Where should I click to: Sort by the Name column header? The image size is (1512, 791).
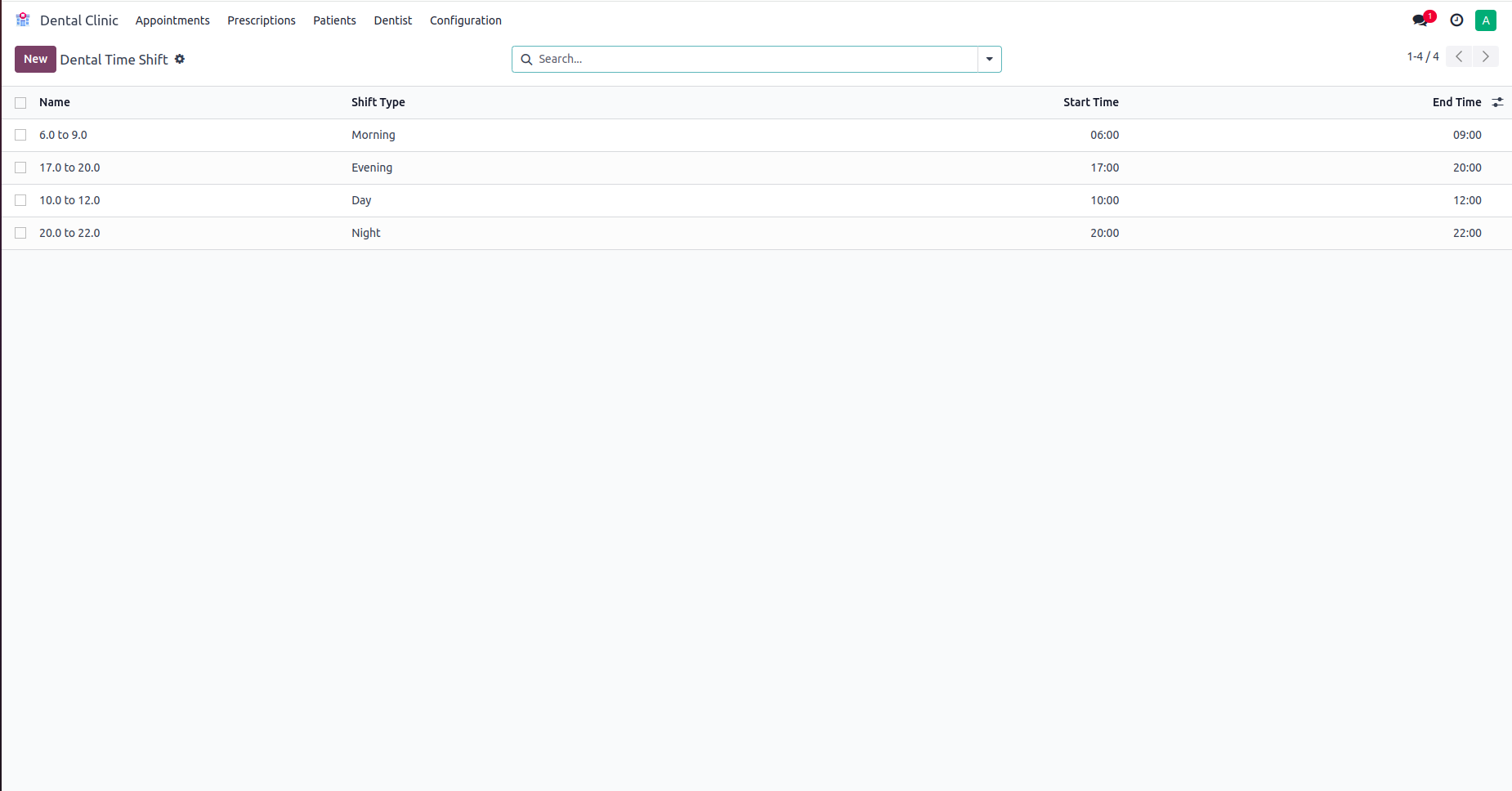click(x=55, y=102)
